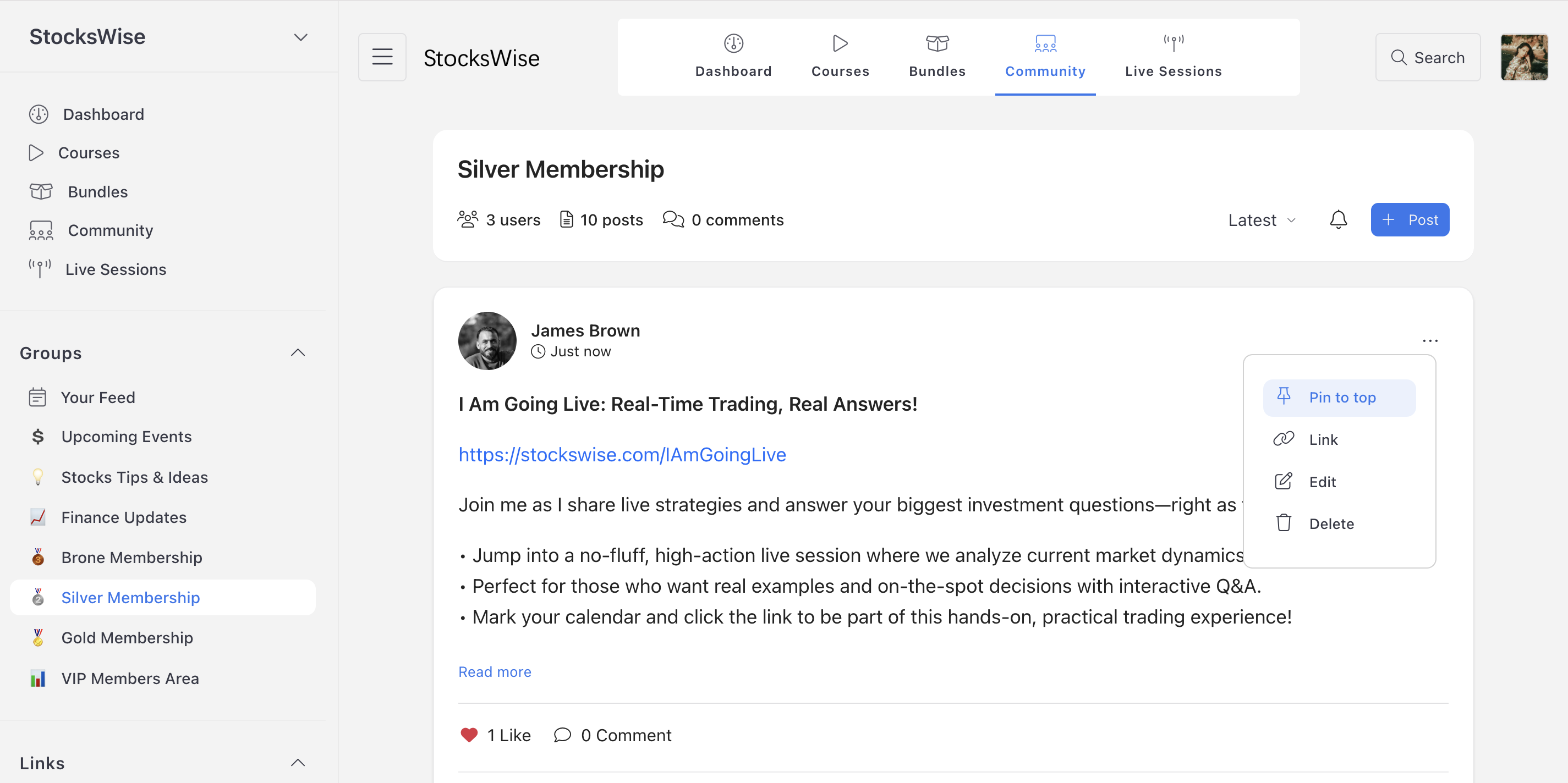Click the Live Sessions antenna icon in sidebar

pos(40,269)
